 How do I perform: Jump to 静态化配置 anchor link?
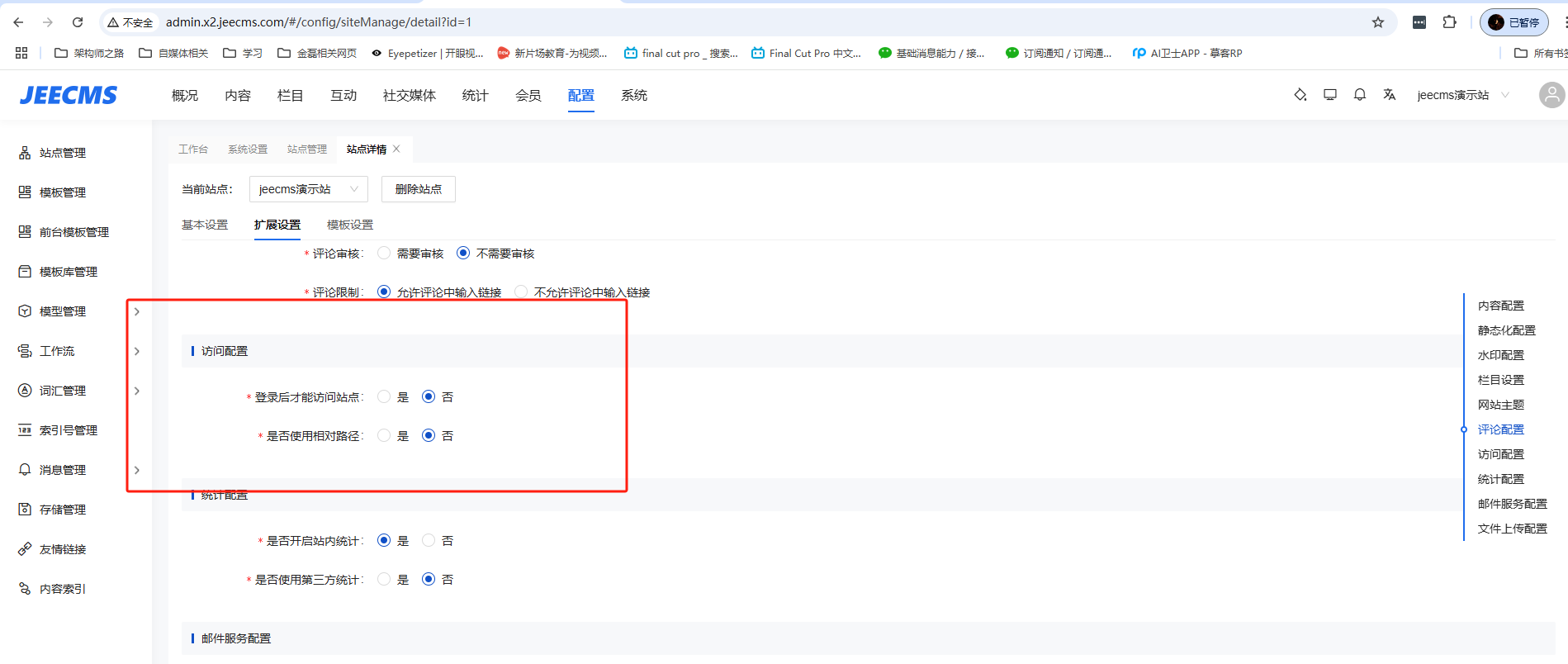pyautogui.click(x=1507, y=330)
